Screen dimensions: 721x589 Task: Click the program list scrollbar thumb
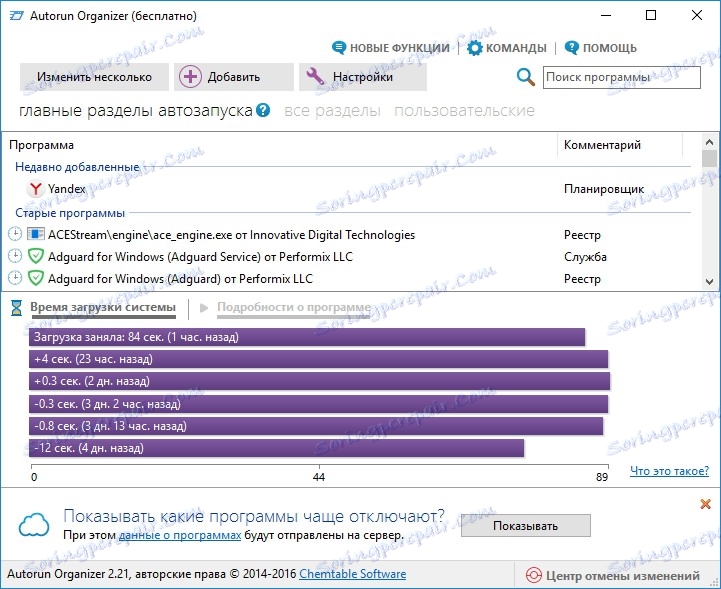[x=710, y=159]
